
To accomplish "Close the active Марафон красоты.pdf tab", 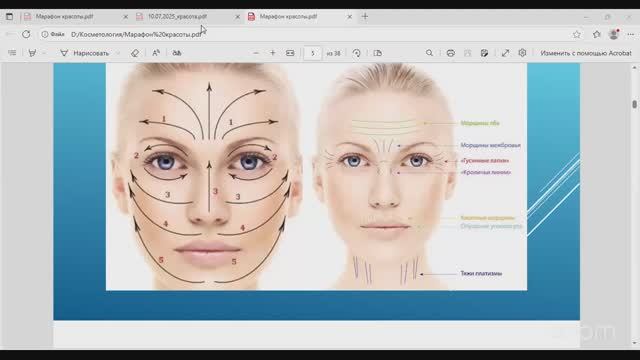I will point(349,17).
